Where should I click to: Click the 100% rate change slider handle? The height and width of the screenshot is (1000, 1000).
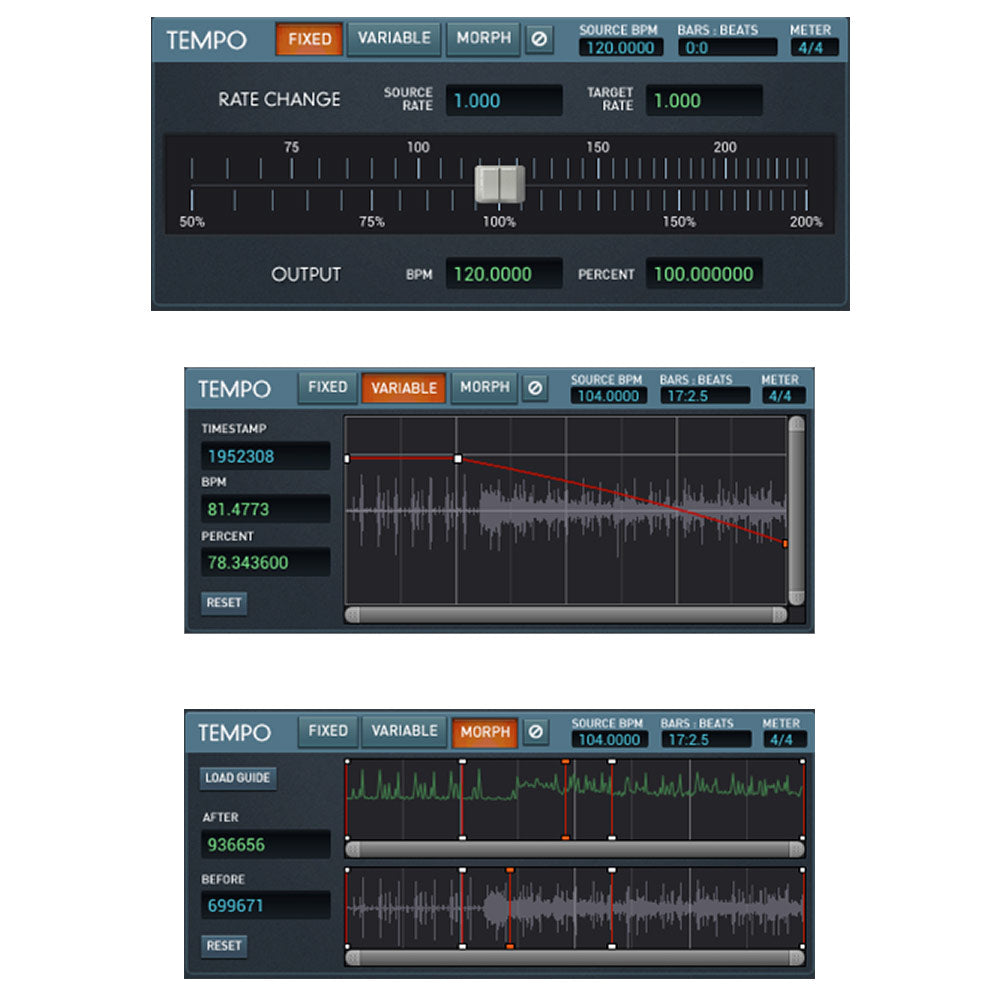(500, 183)
